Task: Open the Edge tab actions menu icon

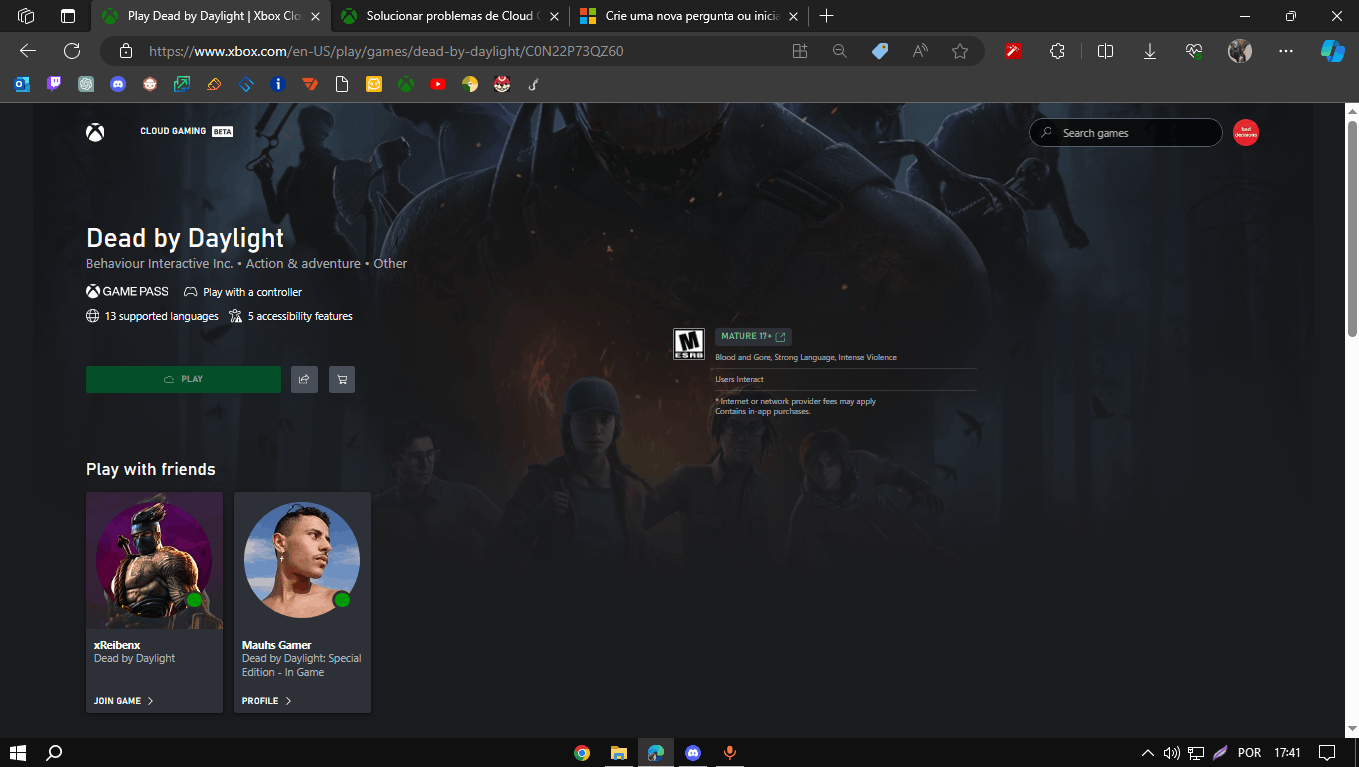Action: click(x=68, y=16)
